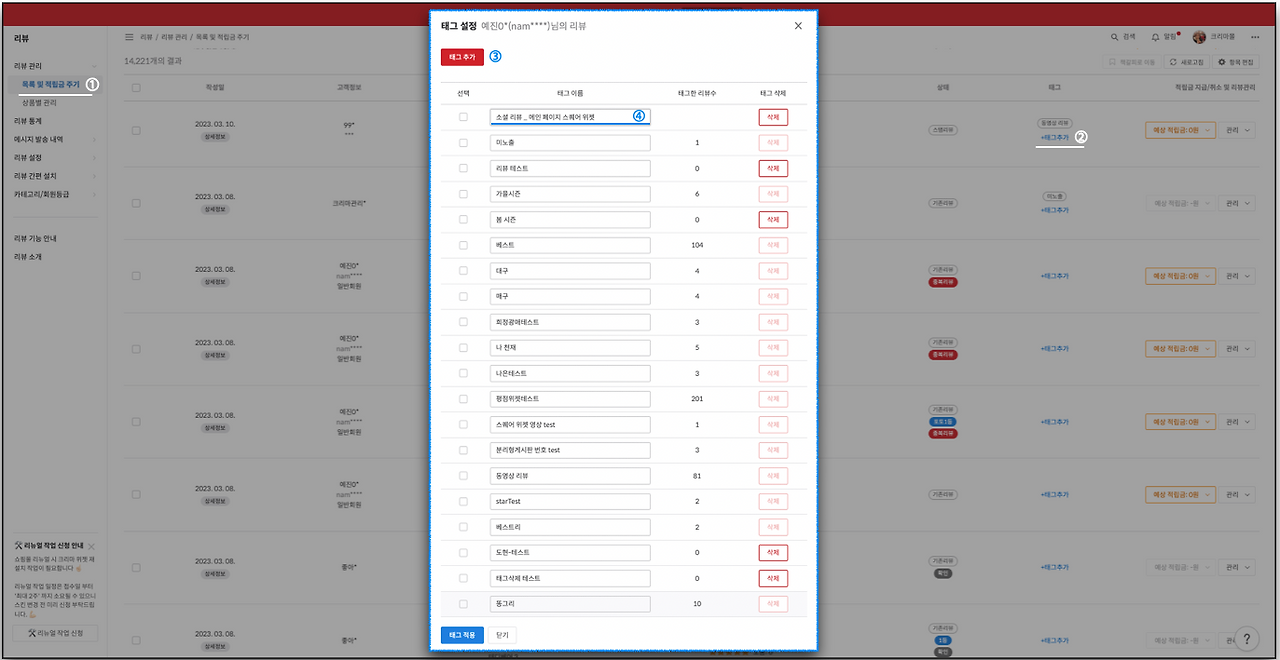Open the 관리 dropdown in first row

[1237, 130]
